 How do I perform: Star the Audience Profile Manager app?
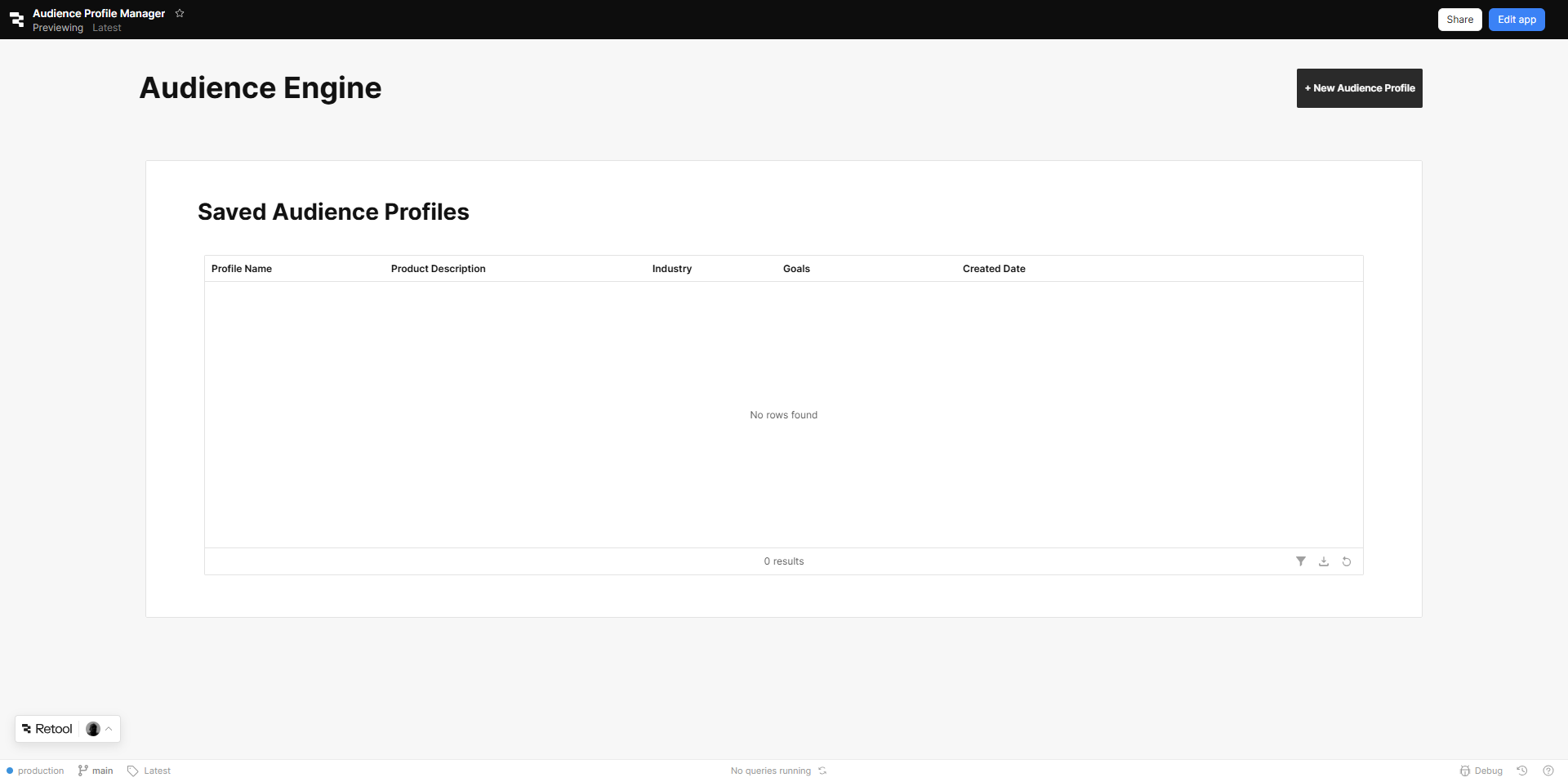[x=180, y=13]
